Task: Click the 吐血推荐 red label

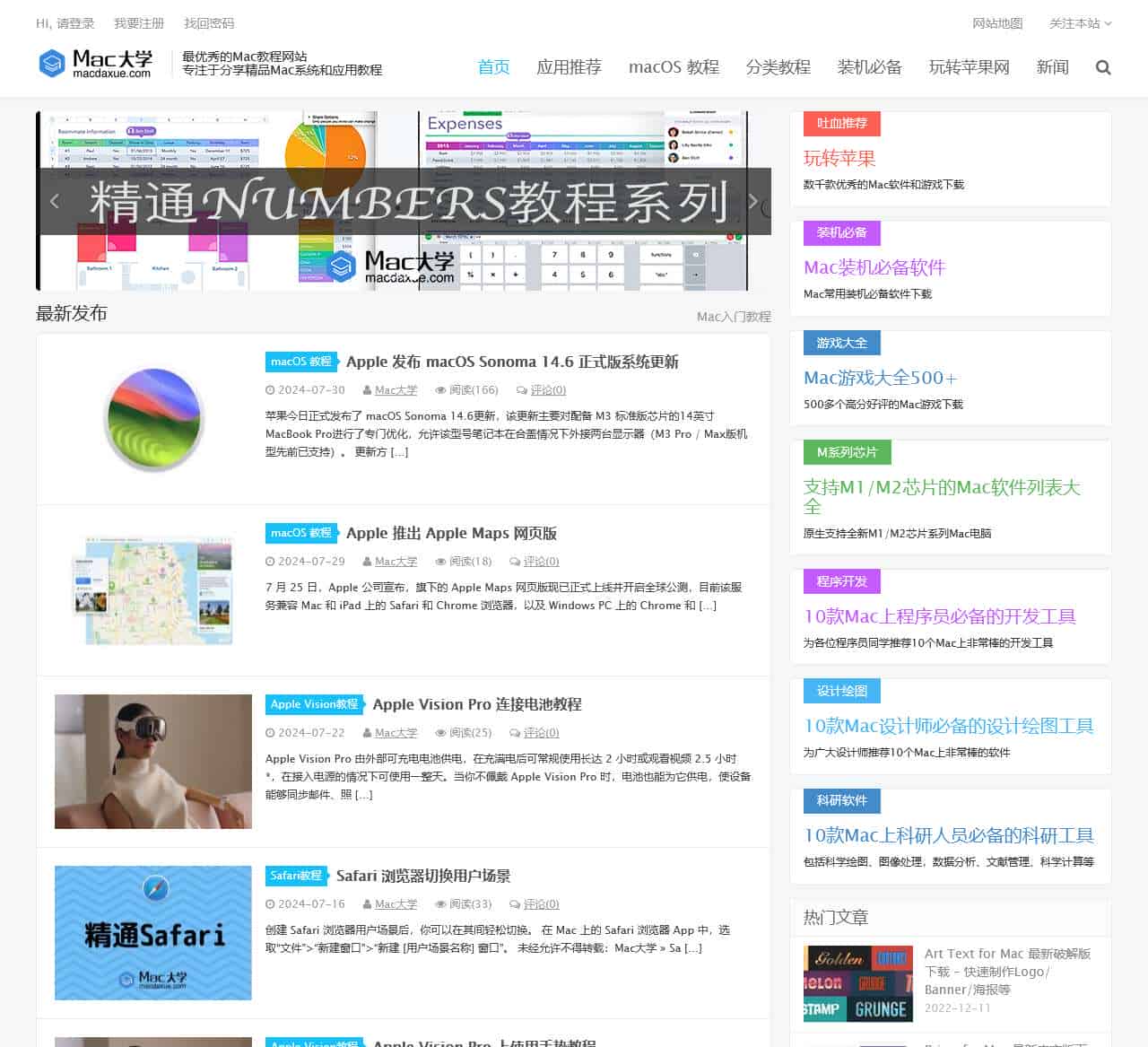Action: click(x=842, y=124)
